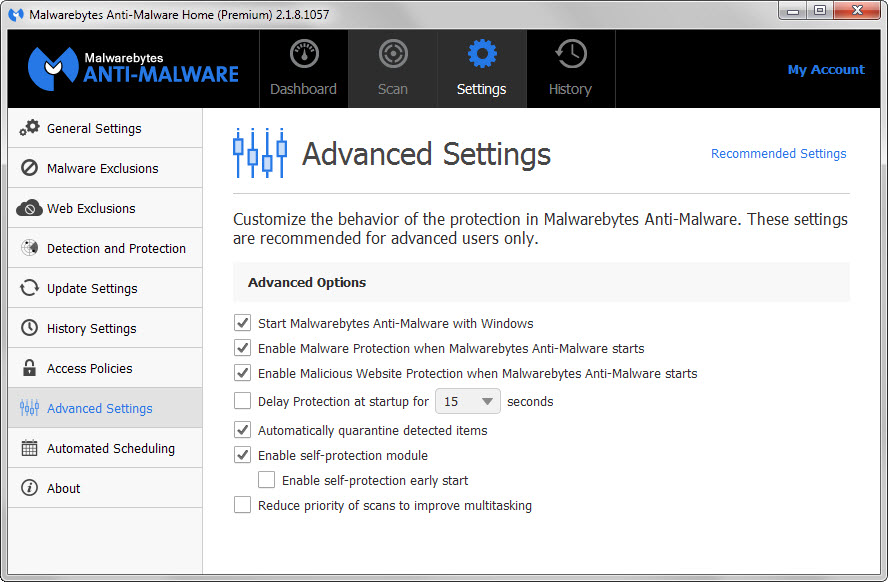Click the History clock icon
Image resolution: width=888 pixels, height=582 pixels.
click(x=571, y=54)
